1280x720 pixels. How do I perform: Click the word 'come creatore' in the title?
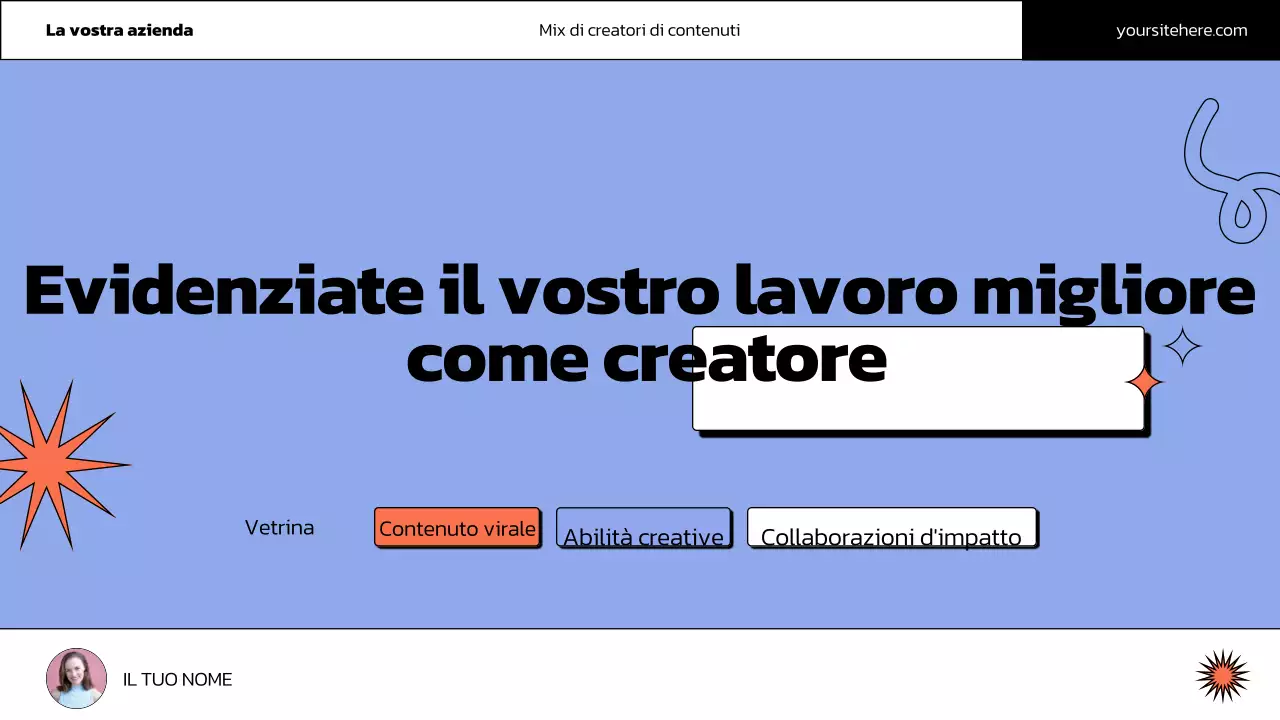[x=647, y=357]
